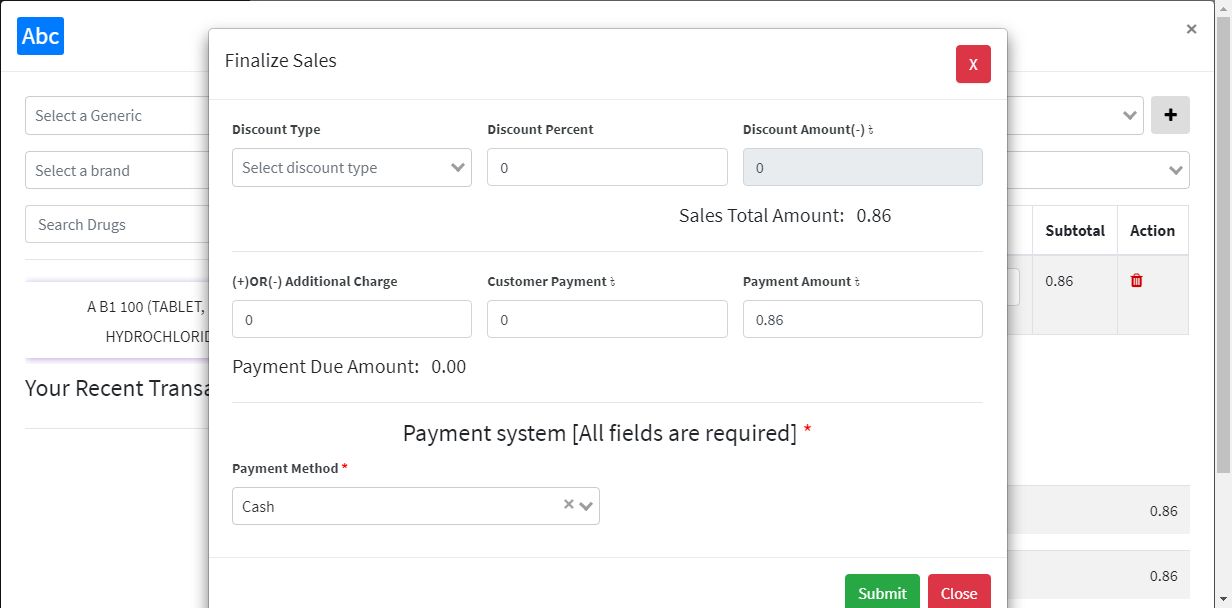Focus the Additional Charge input field
This screenshot has width=1232, height=608.
pos(351,319)
